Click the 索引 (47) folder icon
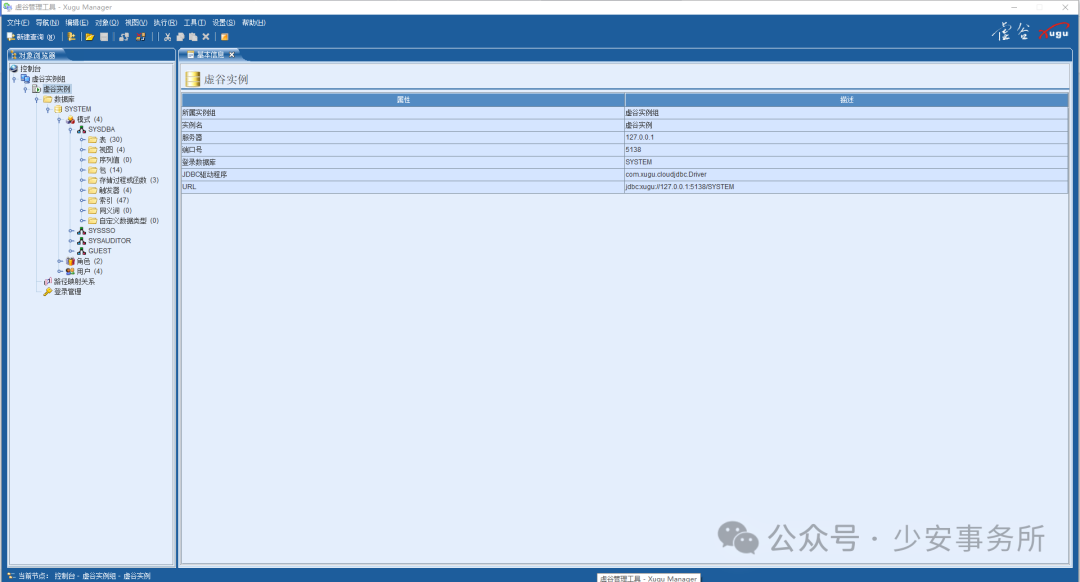The image size is (1080, 582). pyautogui.click(x=92, y=200)
